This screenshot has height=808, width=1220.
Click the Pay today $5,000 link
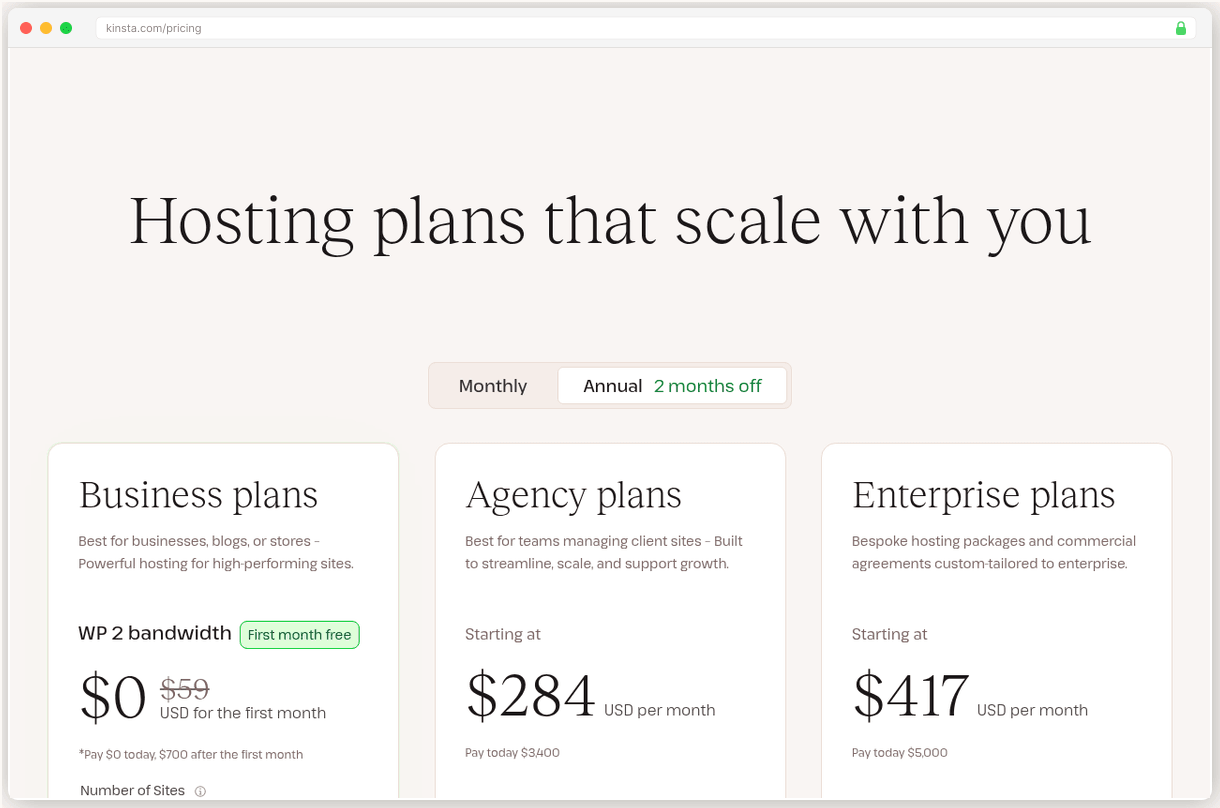[899, 752]
